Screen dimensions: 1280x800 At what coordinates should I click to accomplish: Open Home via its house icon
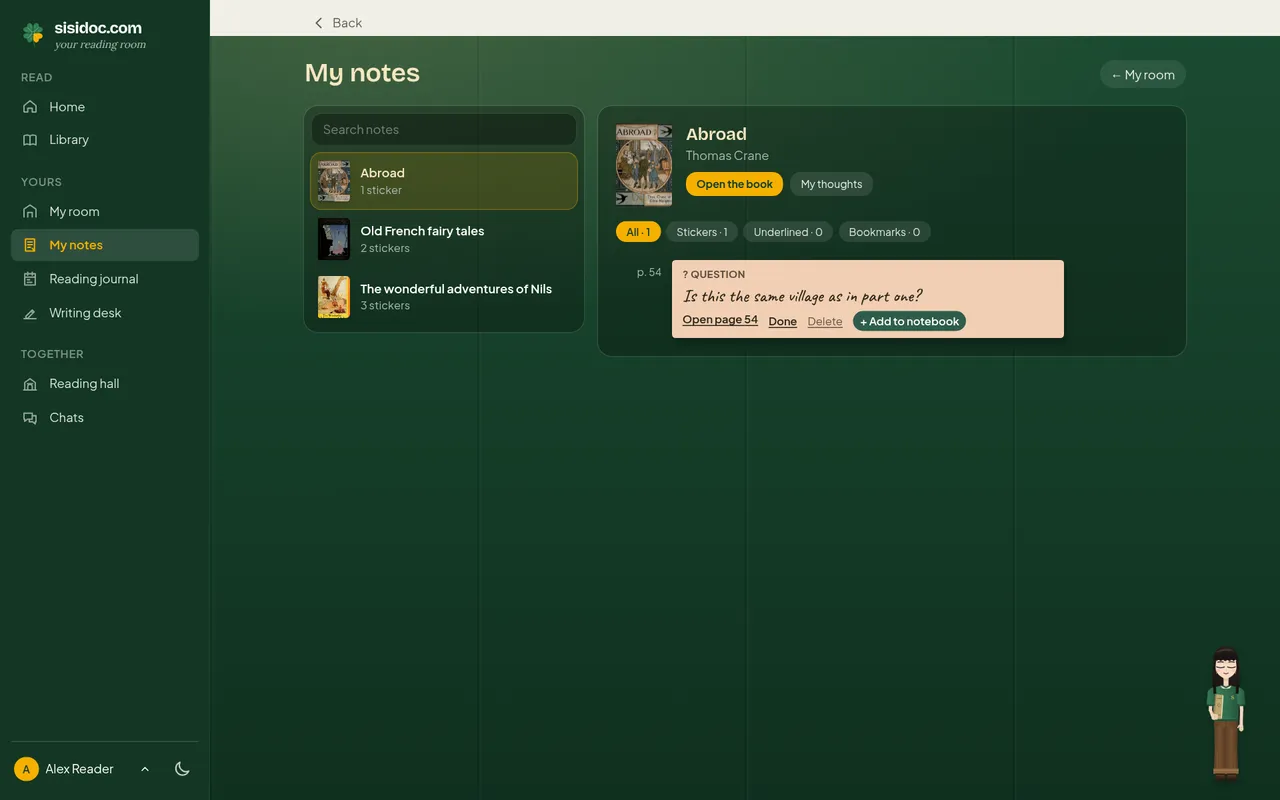click(30, 107)
